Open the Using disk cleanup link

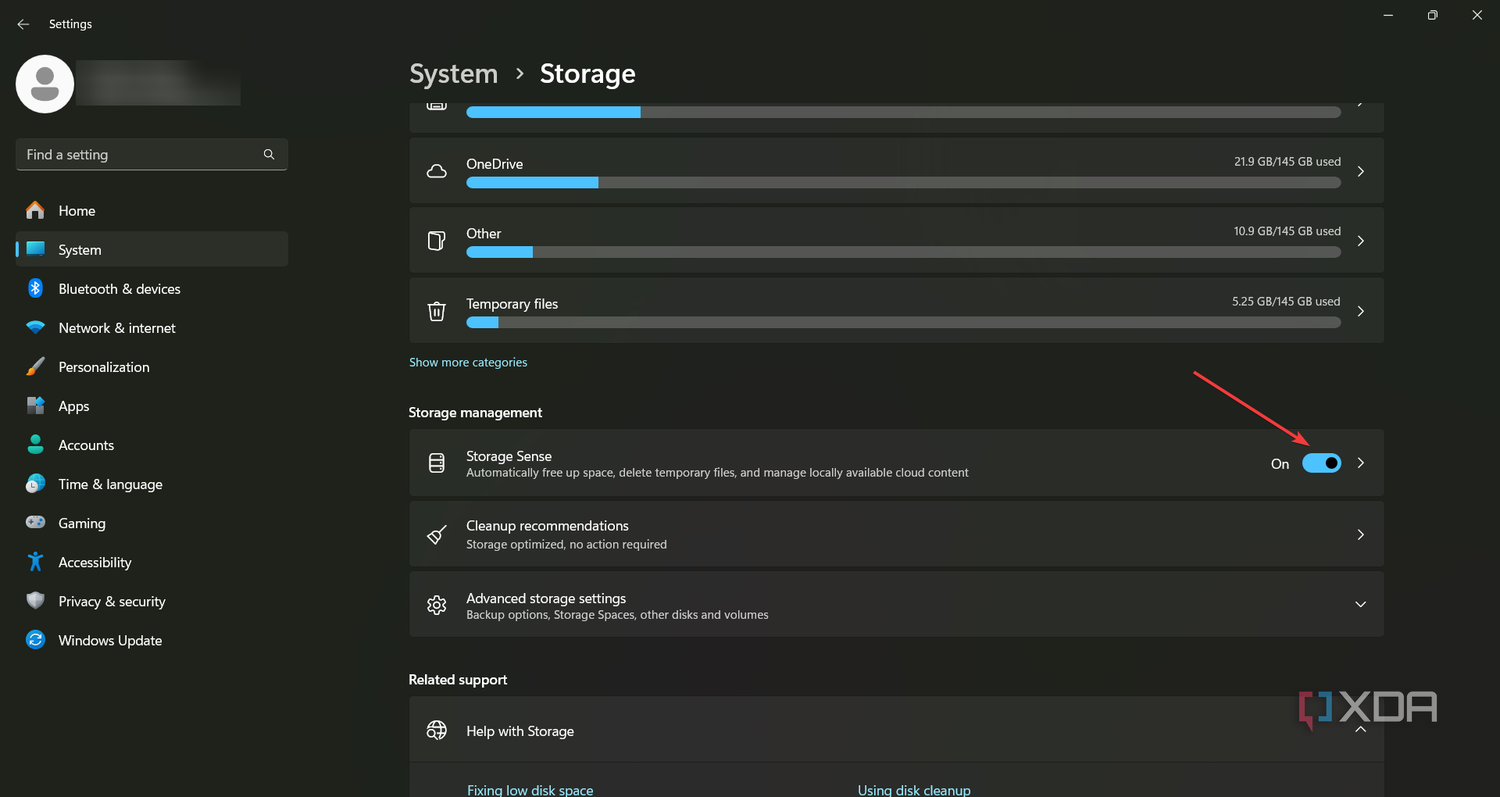click(x=914, y=790)
